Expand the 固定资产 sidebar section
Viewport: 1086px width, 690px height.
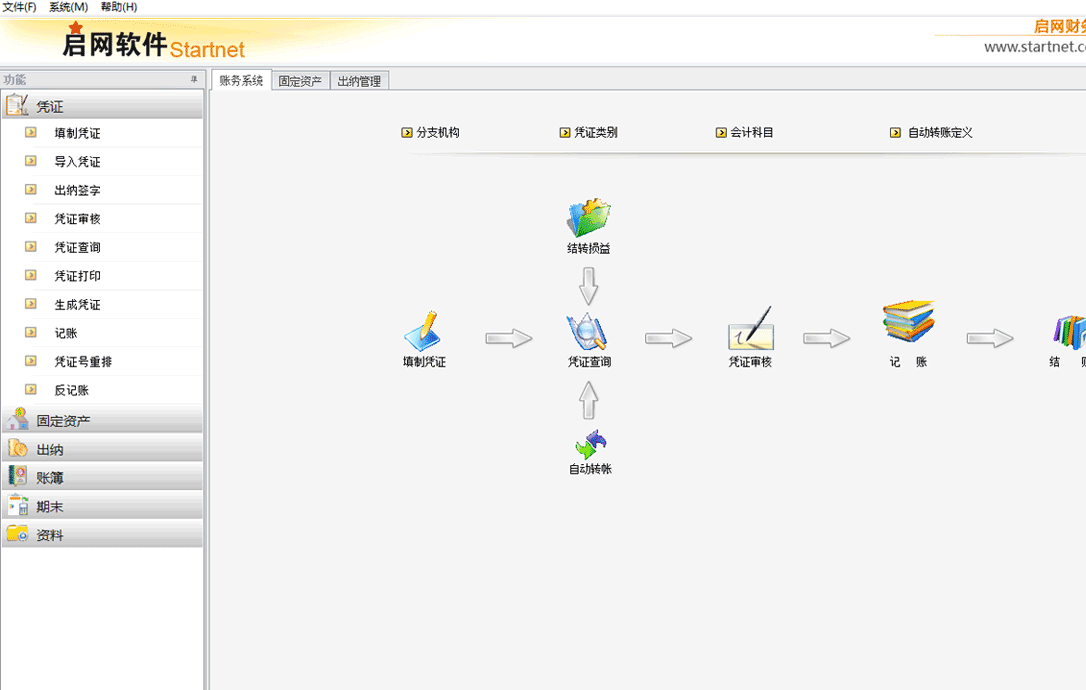tap(63, 421)
